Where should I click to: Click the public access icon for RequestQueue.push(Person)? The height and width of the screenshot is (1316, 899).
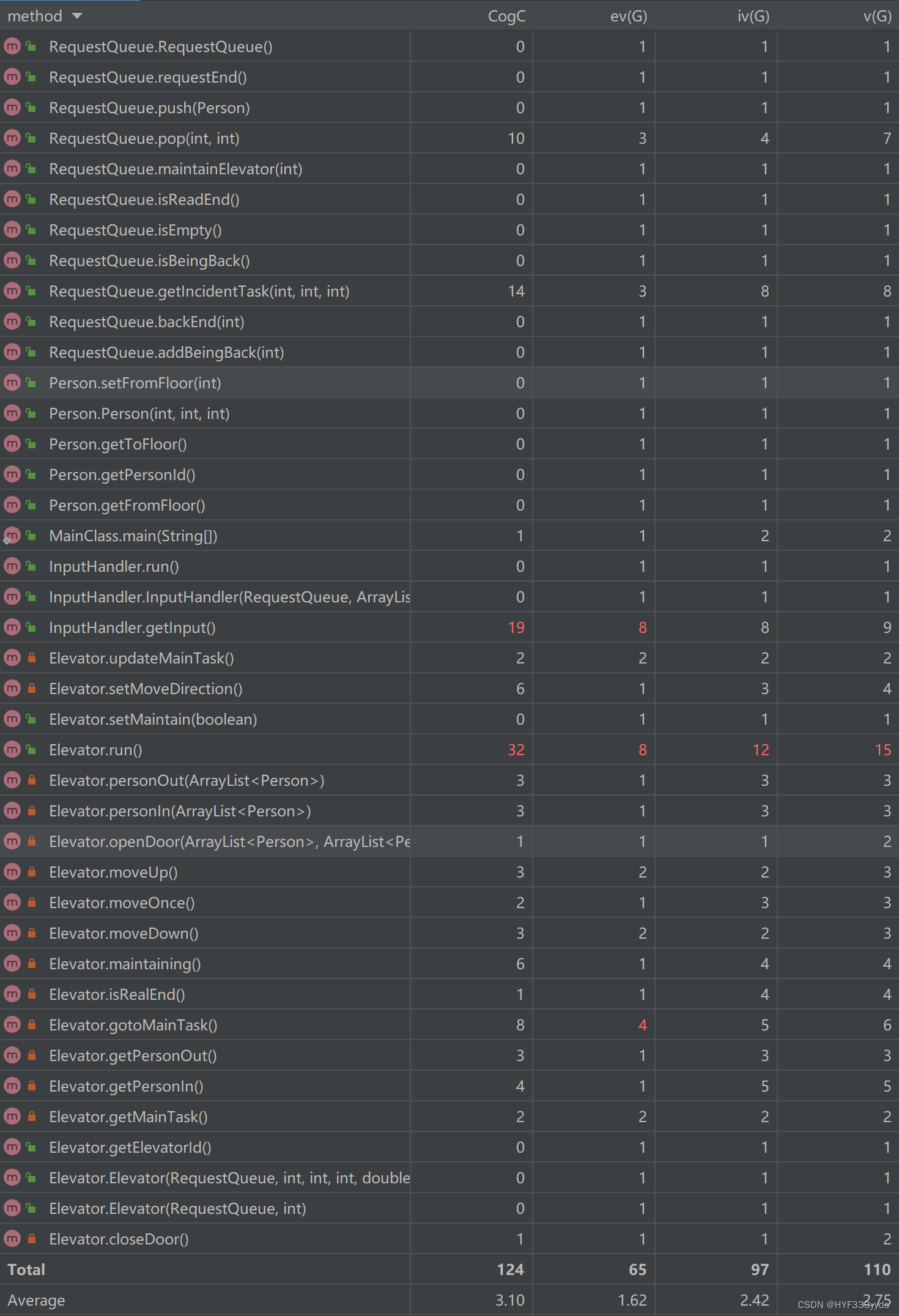click(x=31, y=108)
